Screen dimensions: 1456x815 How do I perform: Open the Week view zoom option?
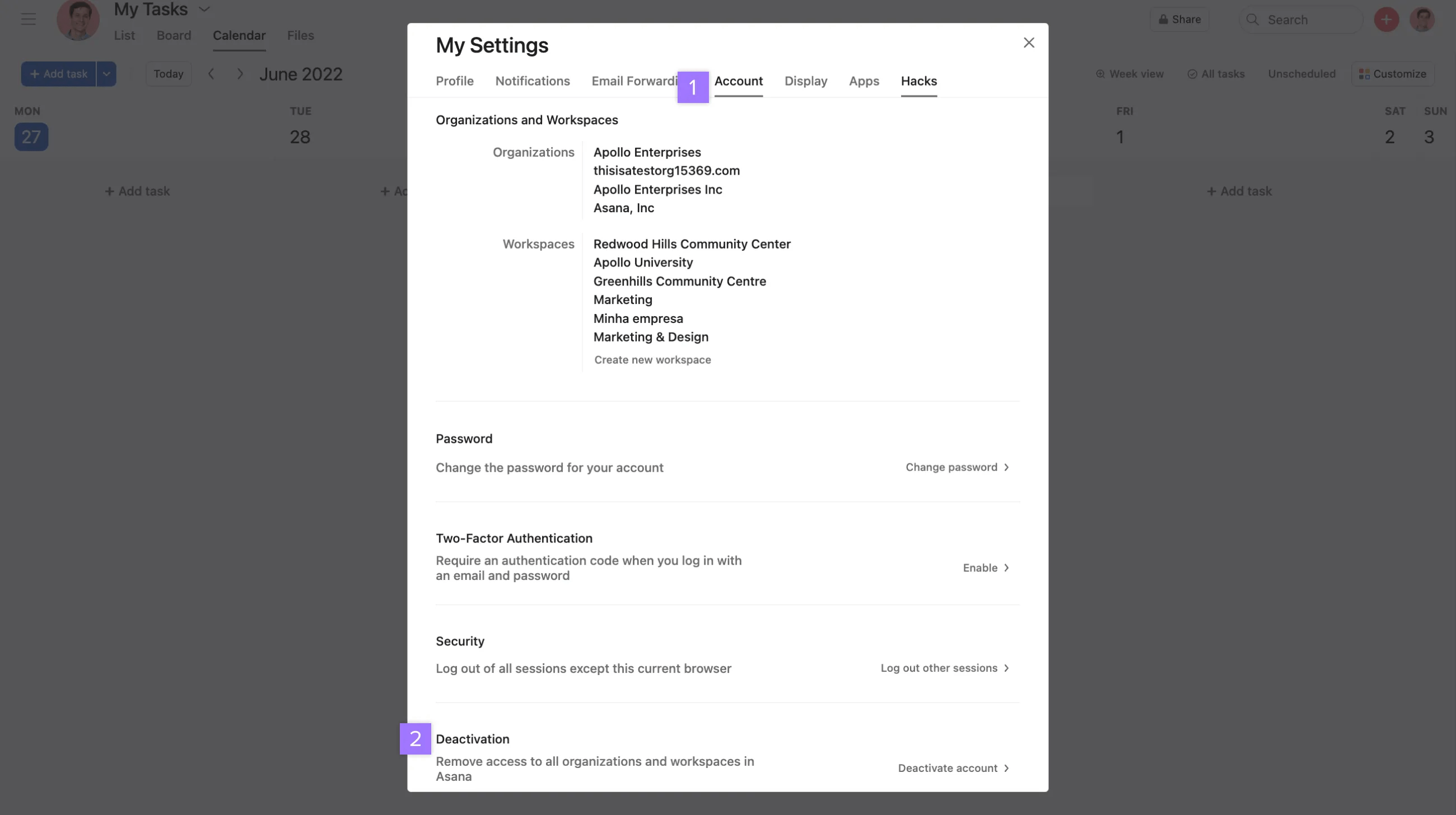(x=1130, y=74)
